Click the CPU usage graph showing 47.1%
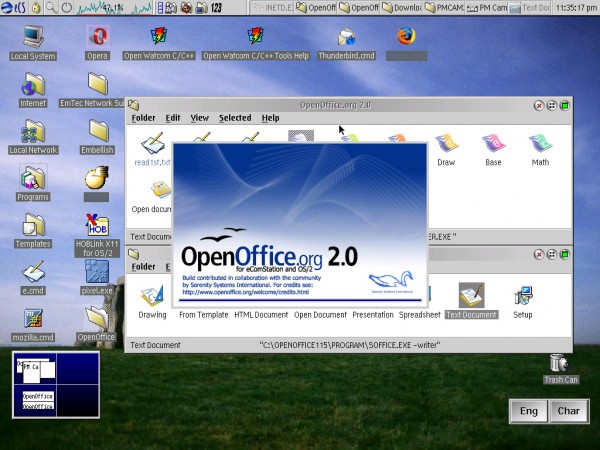Image resolution: width=600 pixels, height=450 pixels. [x=114, y=8]
